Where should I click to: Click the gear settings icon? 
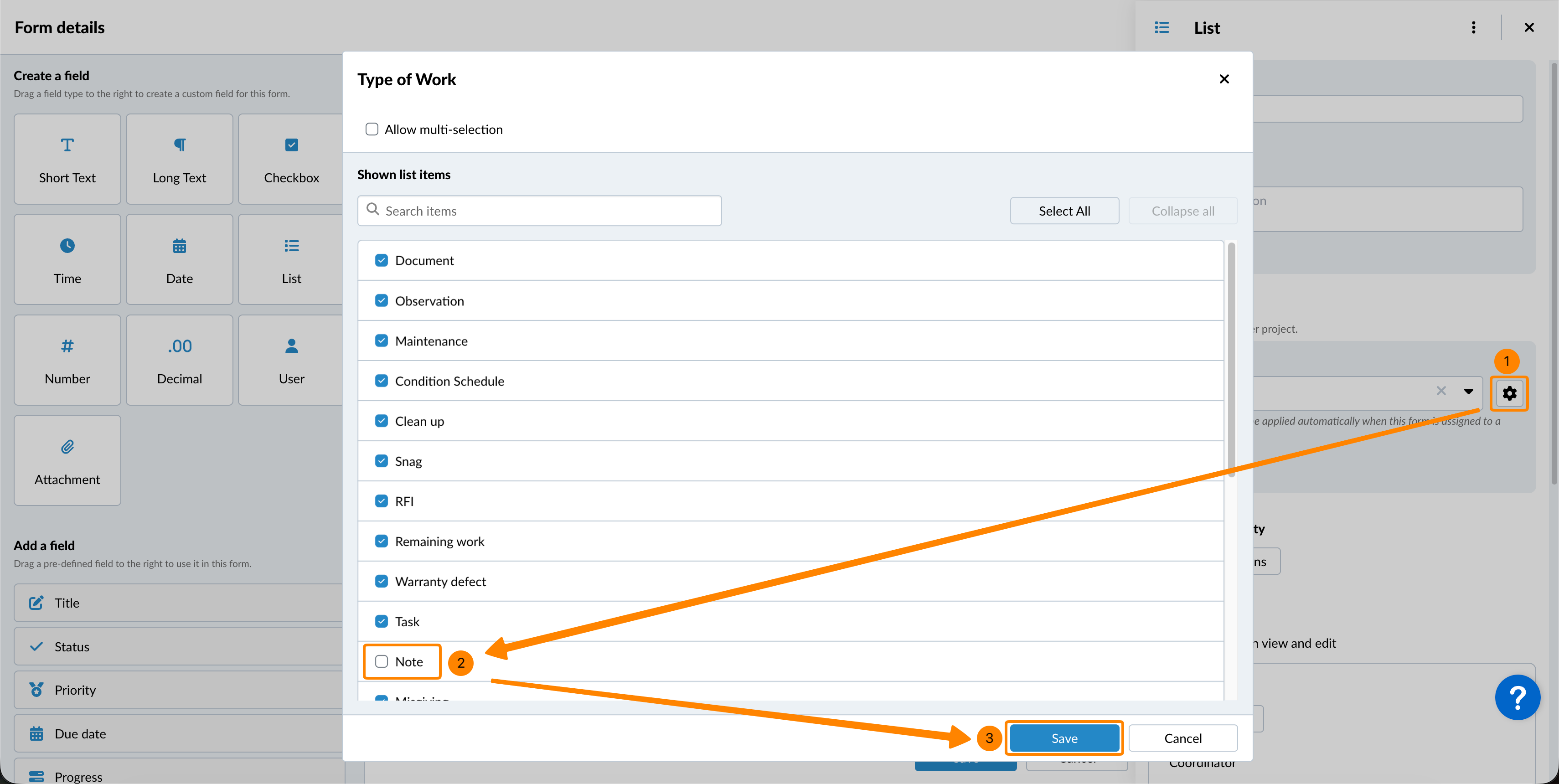(1509, 393)
